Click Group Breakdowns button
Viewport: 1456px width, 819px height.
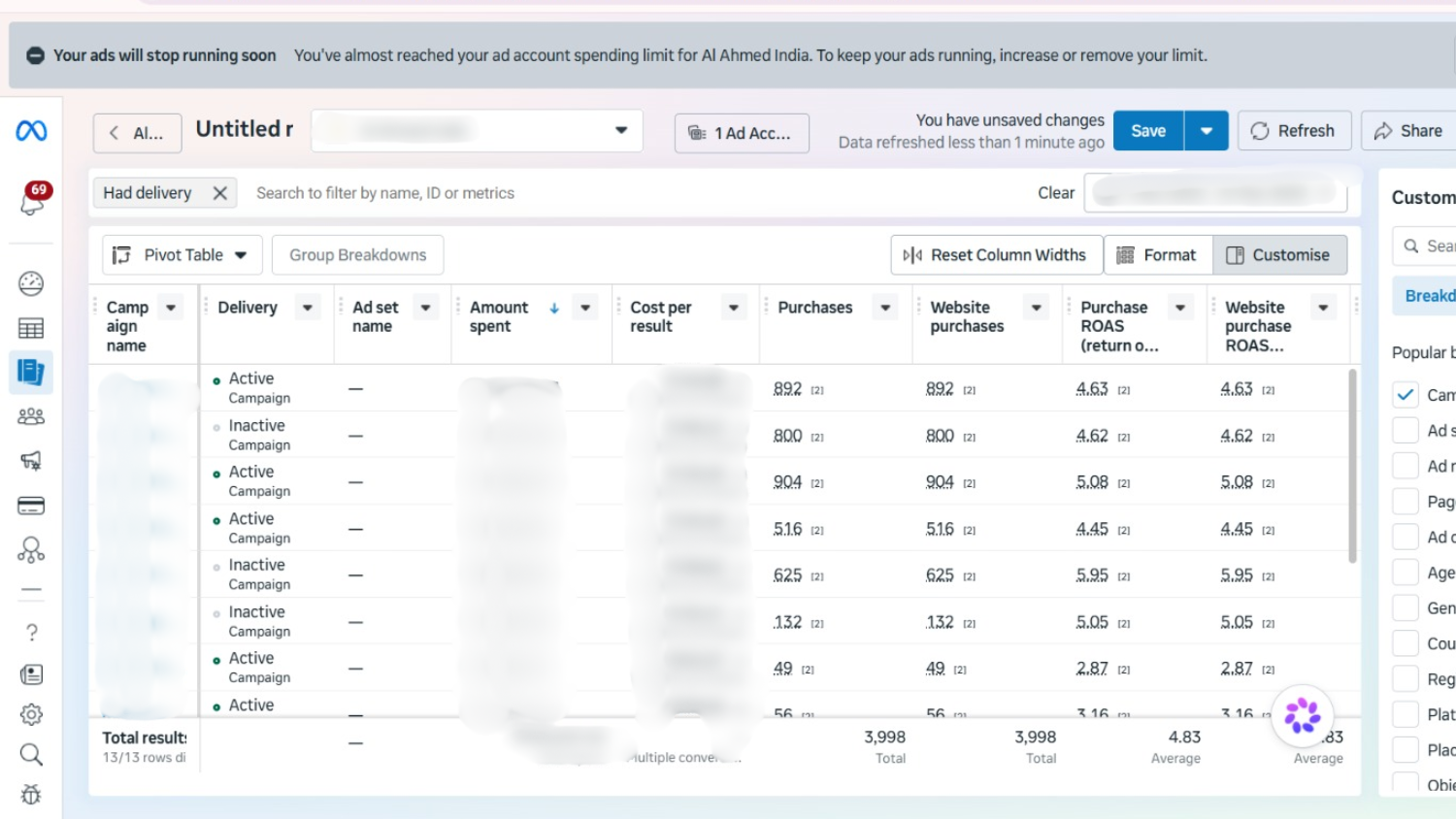point(357,255)
